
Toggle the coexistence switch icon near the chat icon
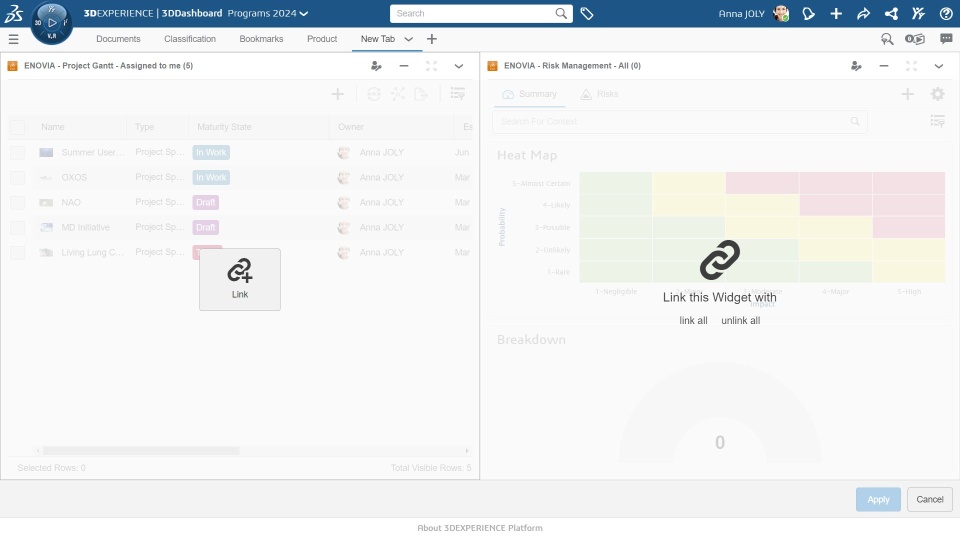click(x=915, y=39)
